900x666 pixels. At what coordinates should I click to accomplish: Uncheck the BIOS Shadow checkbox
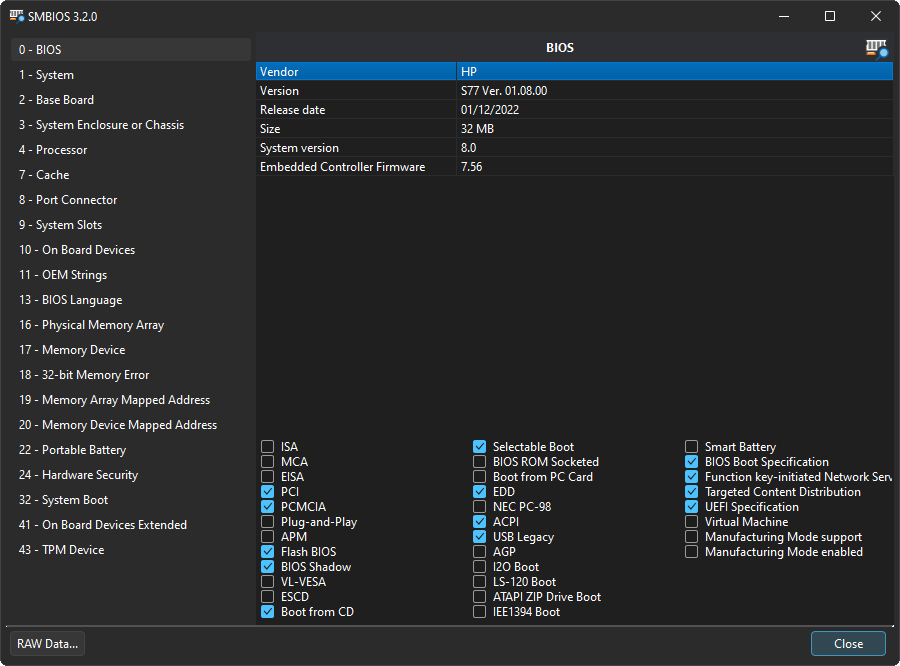267,567
